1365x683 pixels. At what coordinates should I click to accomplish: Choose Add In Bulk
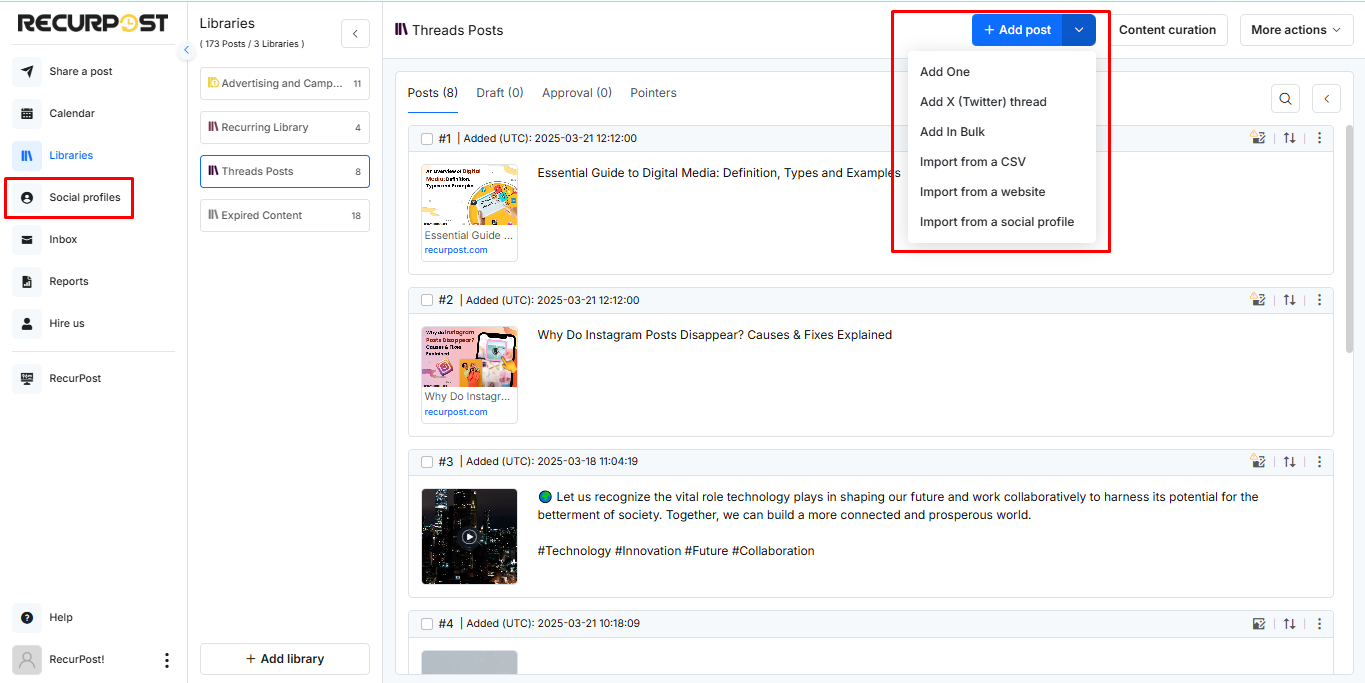point(952,132)
